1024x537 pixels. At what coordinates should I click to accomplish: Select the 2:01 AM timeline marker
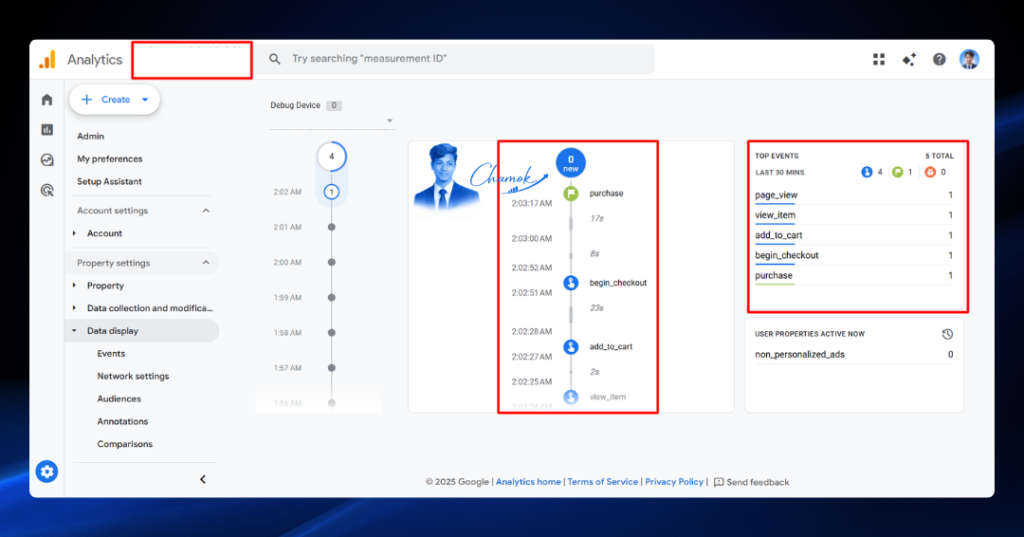tap(332, 227)
